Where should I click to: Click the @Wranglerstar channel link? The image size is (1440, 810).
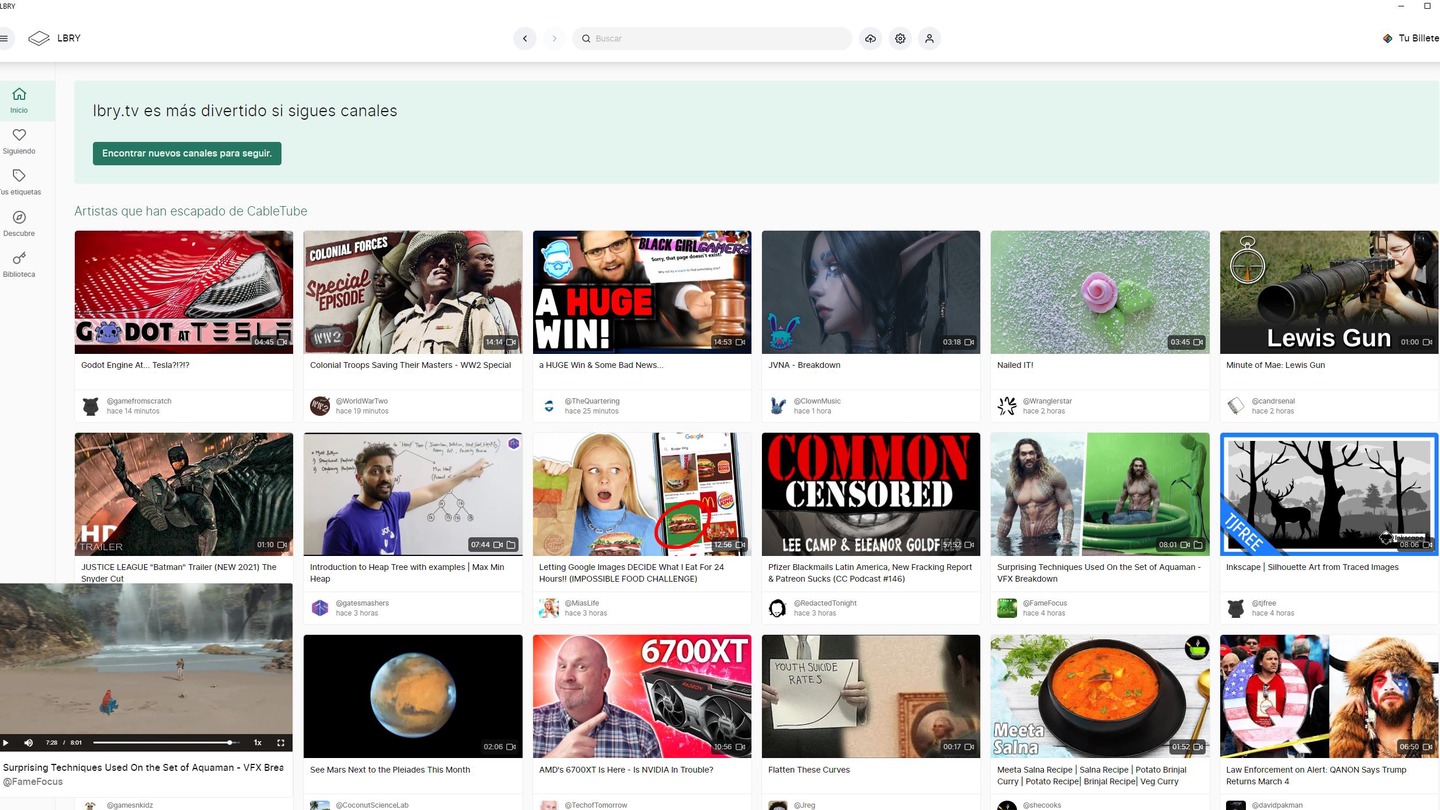tap(1048, 401)
